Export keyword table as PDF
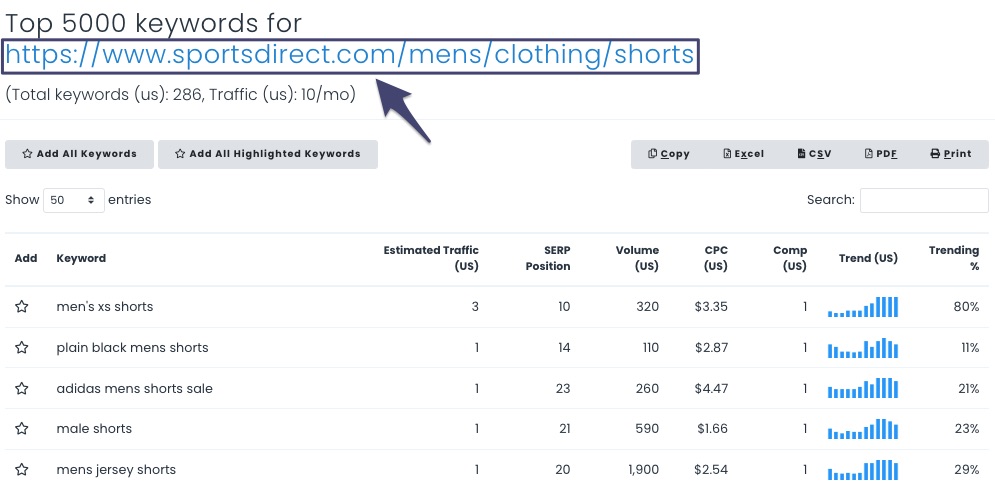This screenshot has width=995, height=483. (880, 154)
